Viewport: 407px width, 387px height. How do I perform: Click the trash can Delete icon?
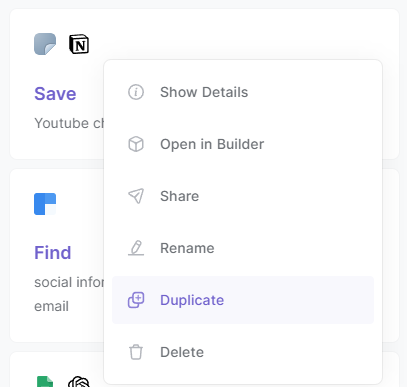(x=136, y=352)
